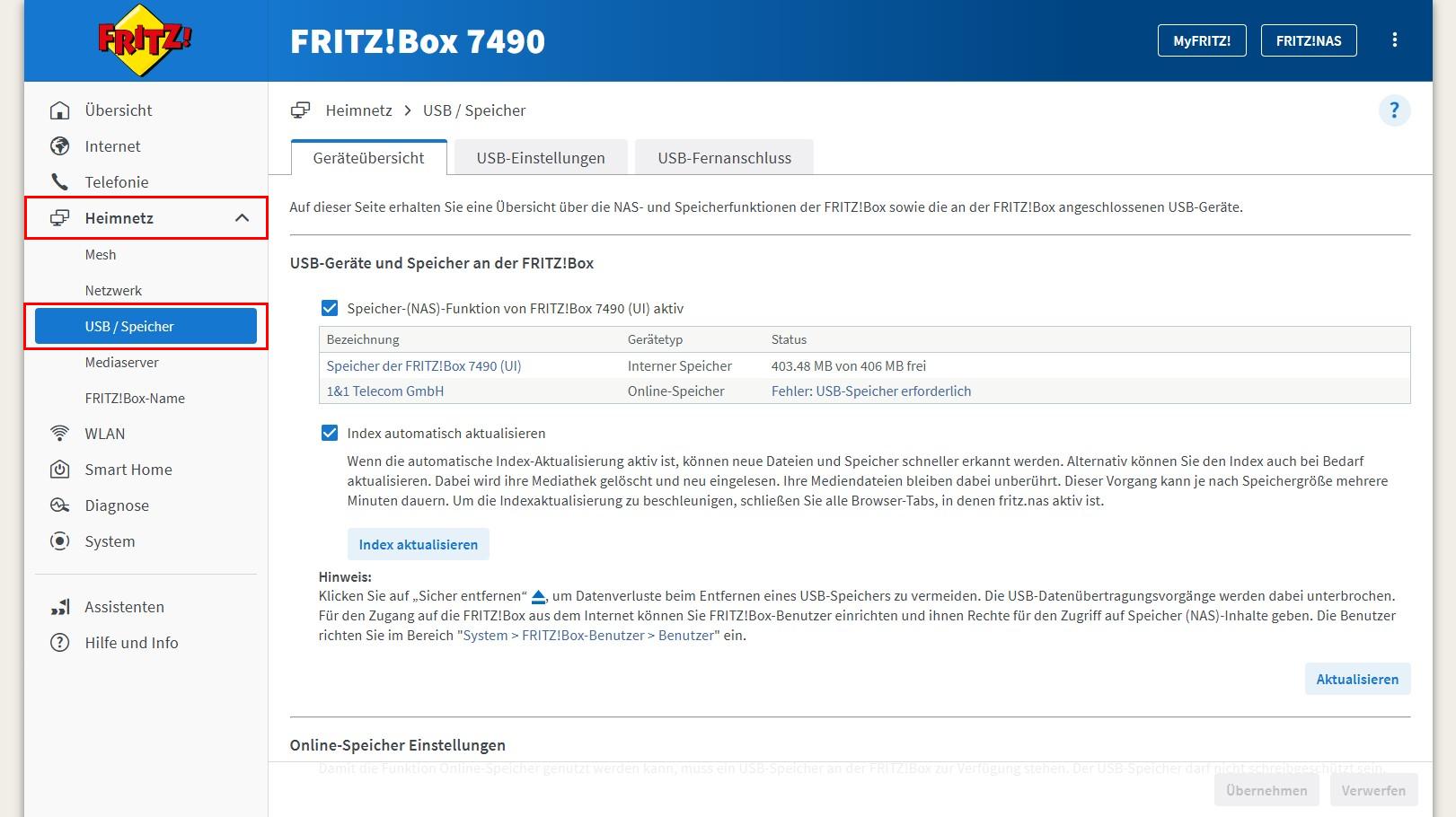Click Index aktualisieren button
Viewport: 1456px width, 817px height.
[419, 544]
